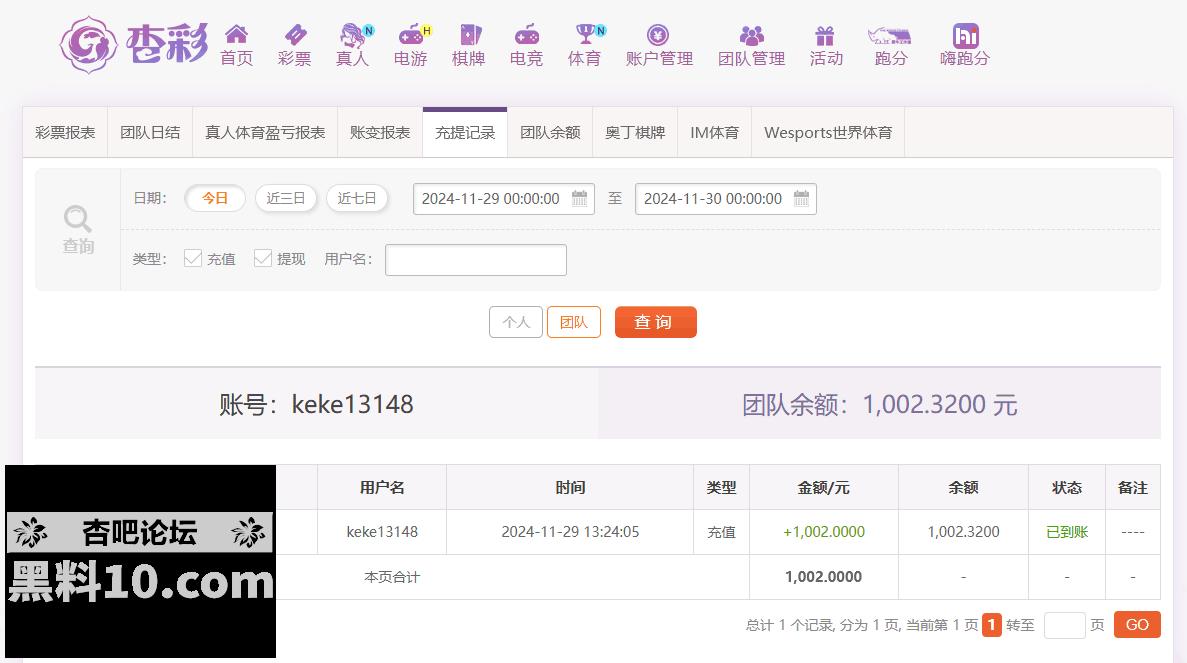
Task: Switch to the 团队余额 tab
Action: pyautogui.click(x=550, y=133)
